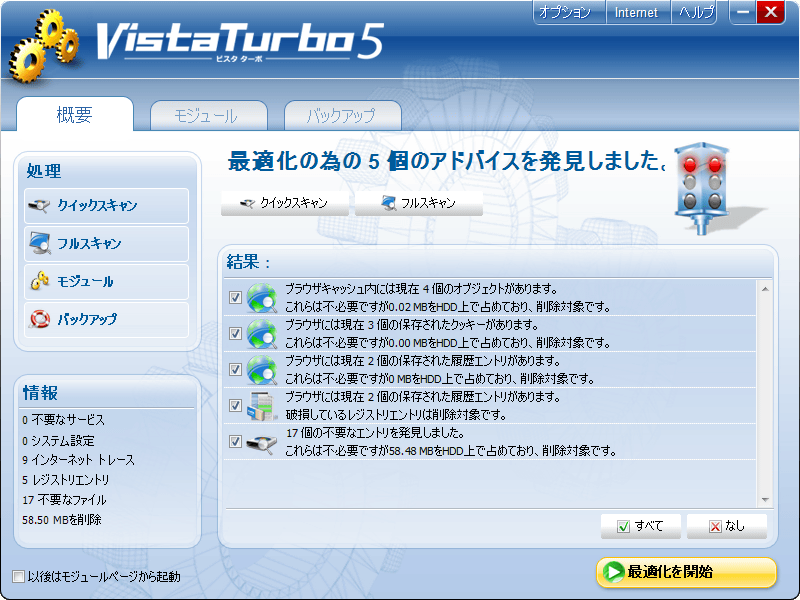The width and height of the screenshot is (800, 600).
Task: Enable 以後はモジュールページから起動 checkbox
Action: [x=18, y=577]
